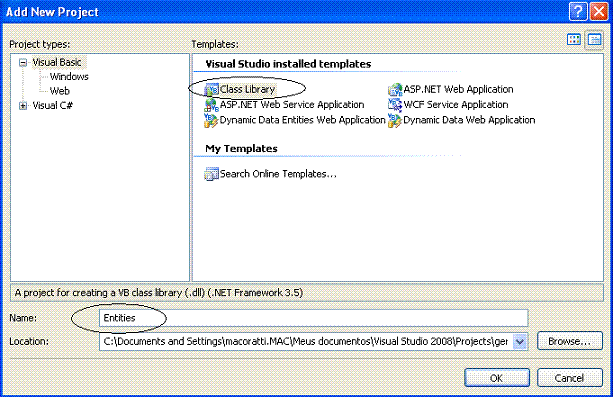This screenshot has height=397, width=613.
Task: Click the My Templates heading
Action: point(241,149)
